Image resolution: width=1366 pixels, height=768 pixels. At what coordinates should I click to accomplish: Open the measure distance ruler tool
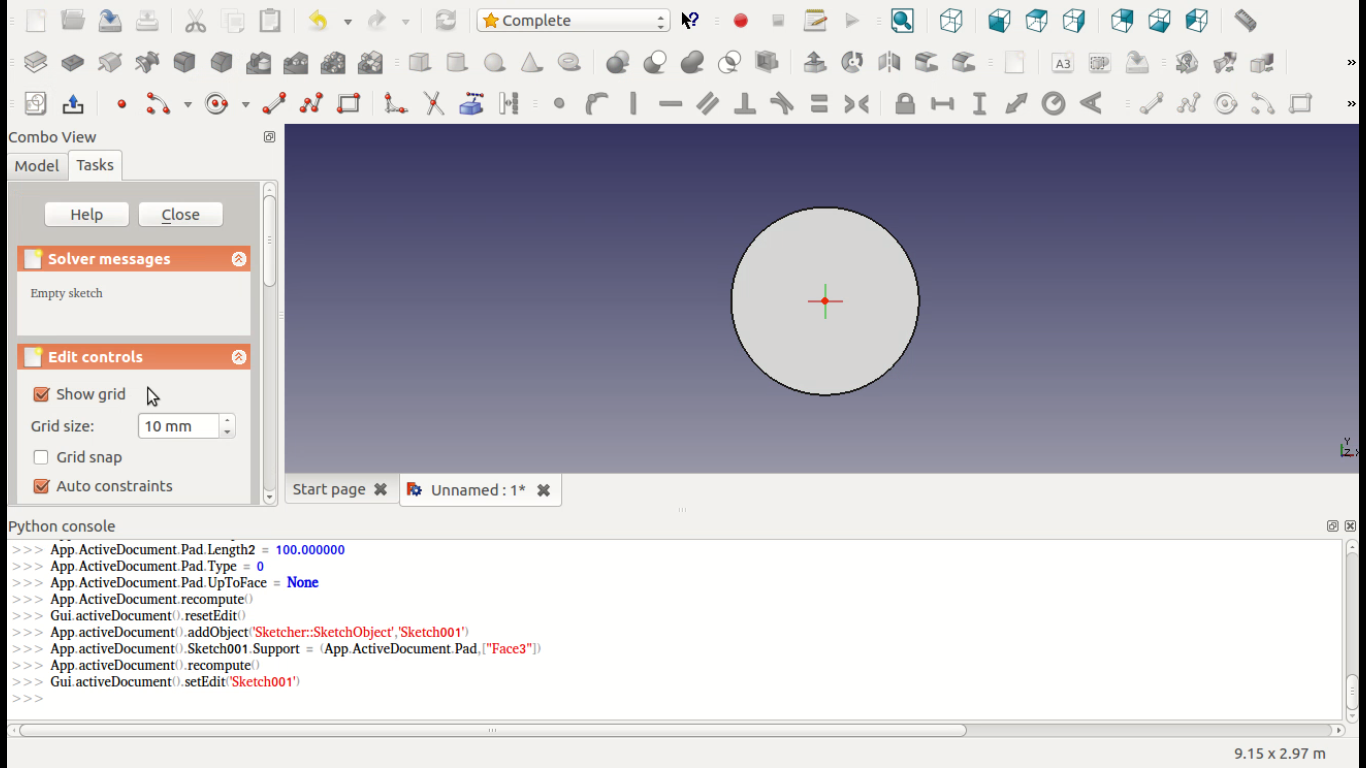click(x=1245, y=20)
